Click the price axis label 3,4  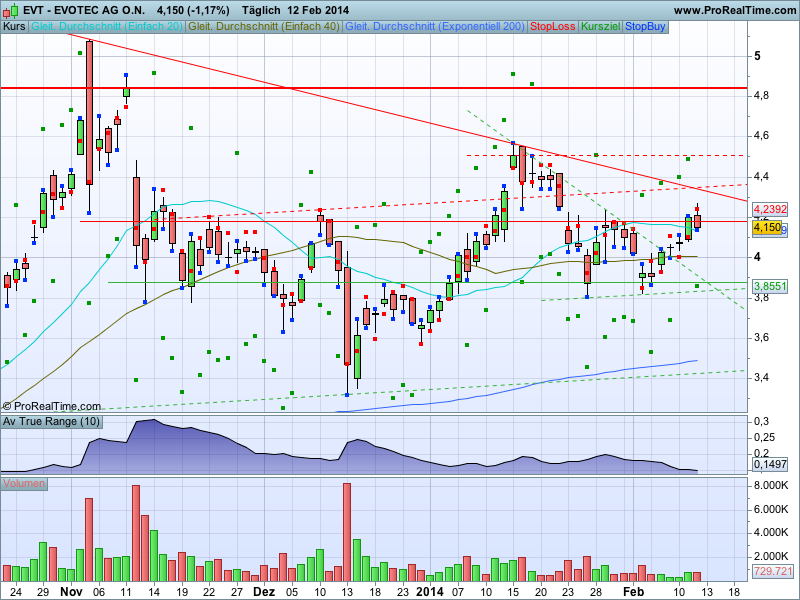click(x=761, y=378)
